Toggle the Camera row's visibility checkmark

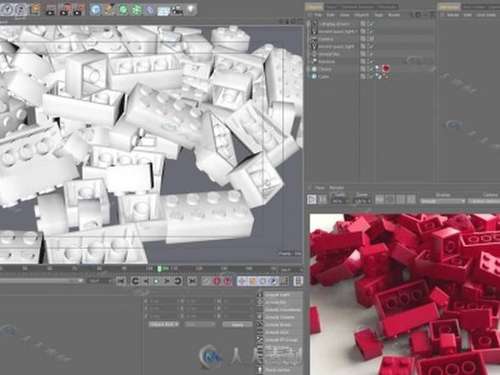click(370, 39)
